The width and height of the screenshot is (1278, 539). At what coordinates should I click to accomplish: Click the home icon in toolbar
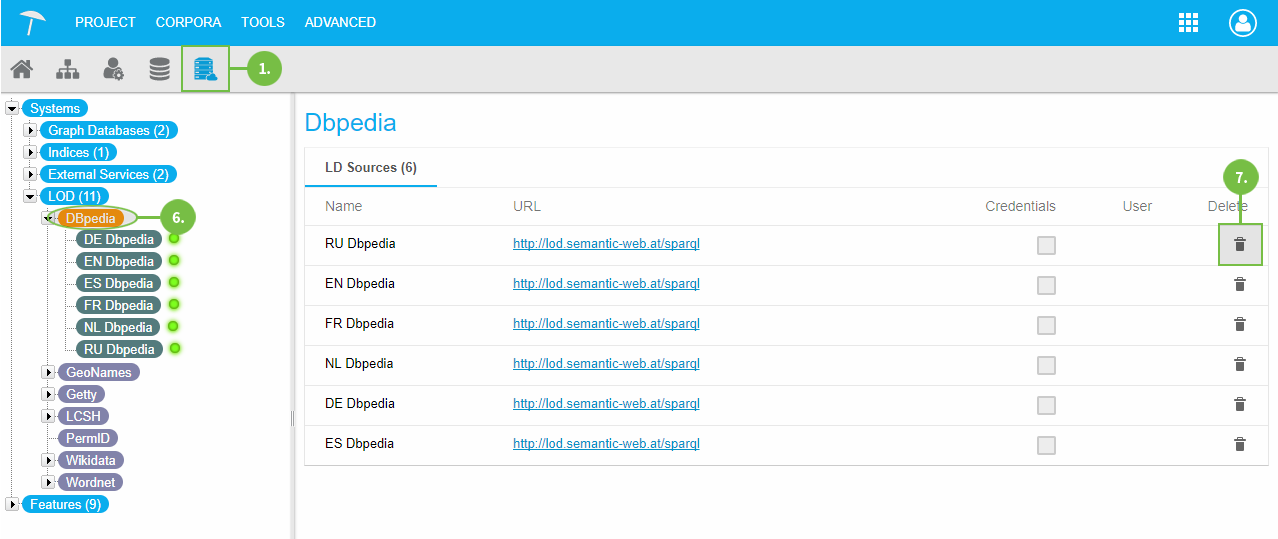(21, 69)
